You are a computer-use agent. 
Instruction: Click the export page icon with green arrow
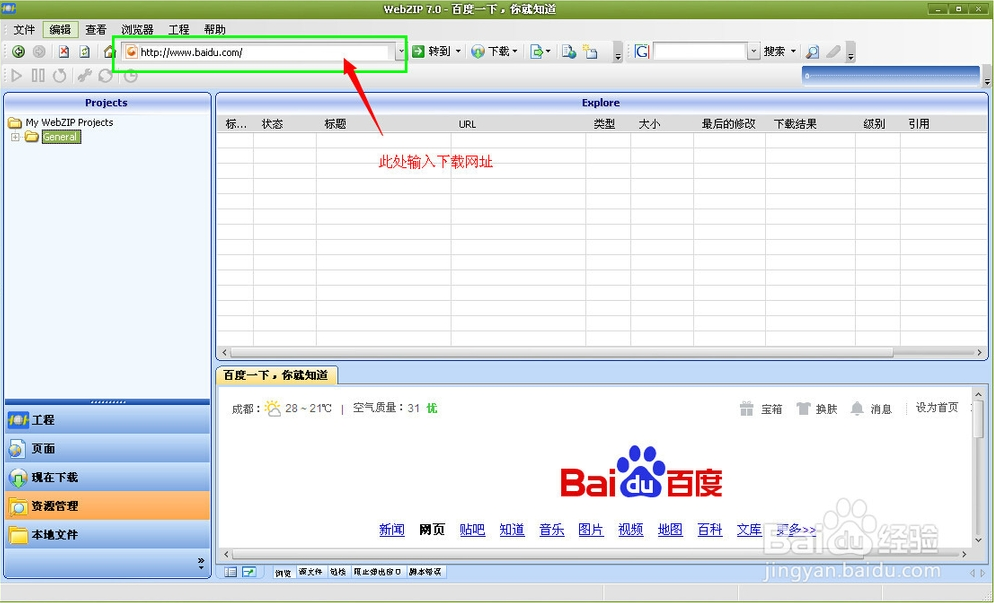(536, 51)
